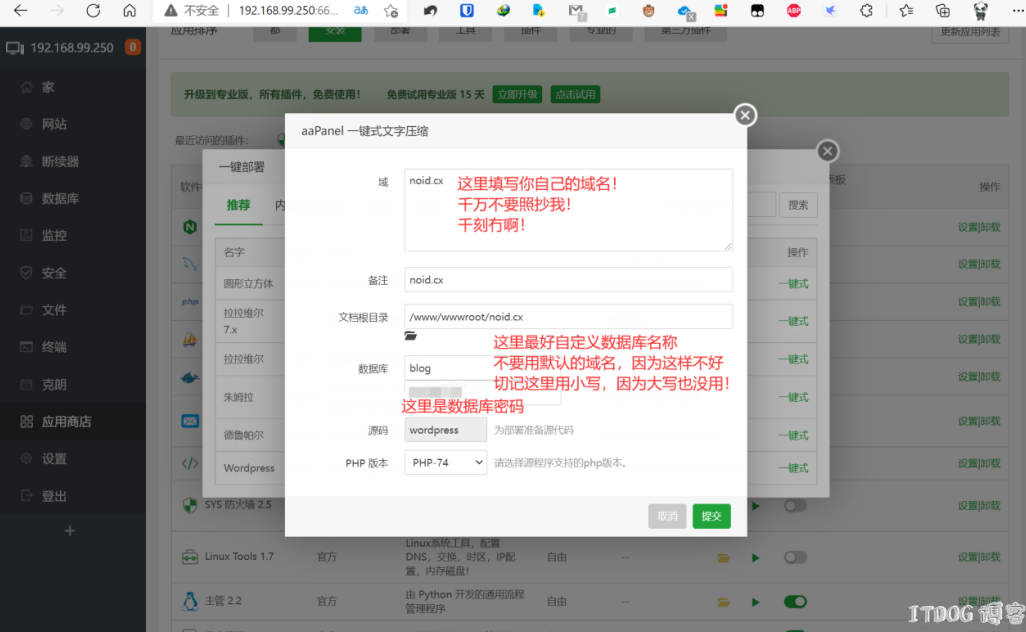Click the browser profile avatar icon
Screen dimensions: 1026x632
point(980,10)
